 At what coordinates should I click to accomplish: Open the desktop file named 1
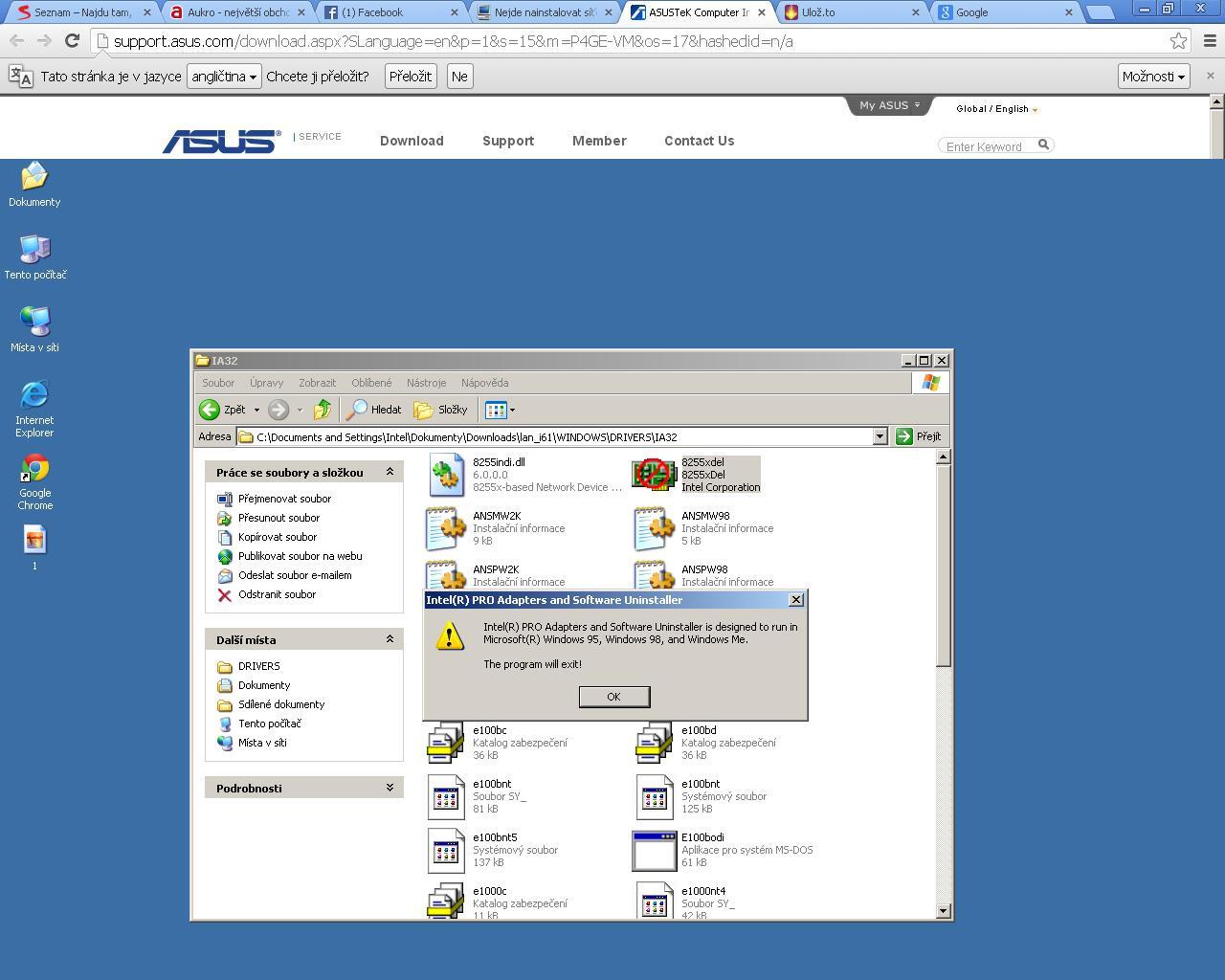pos(34,548)
